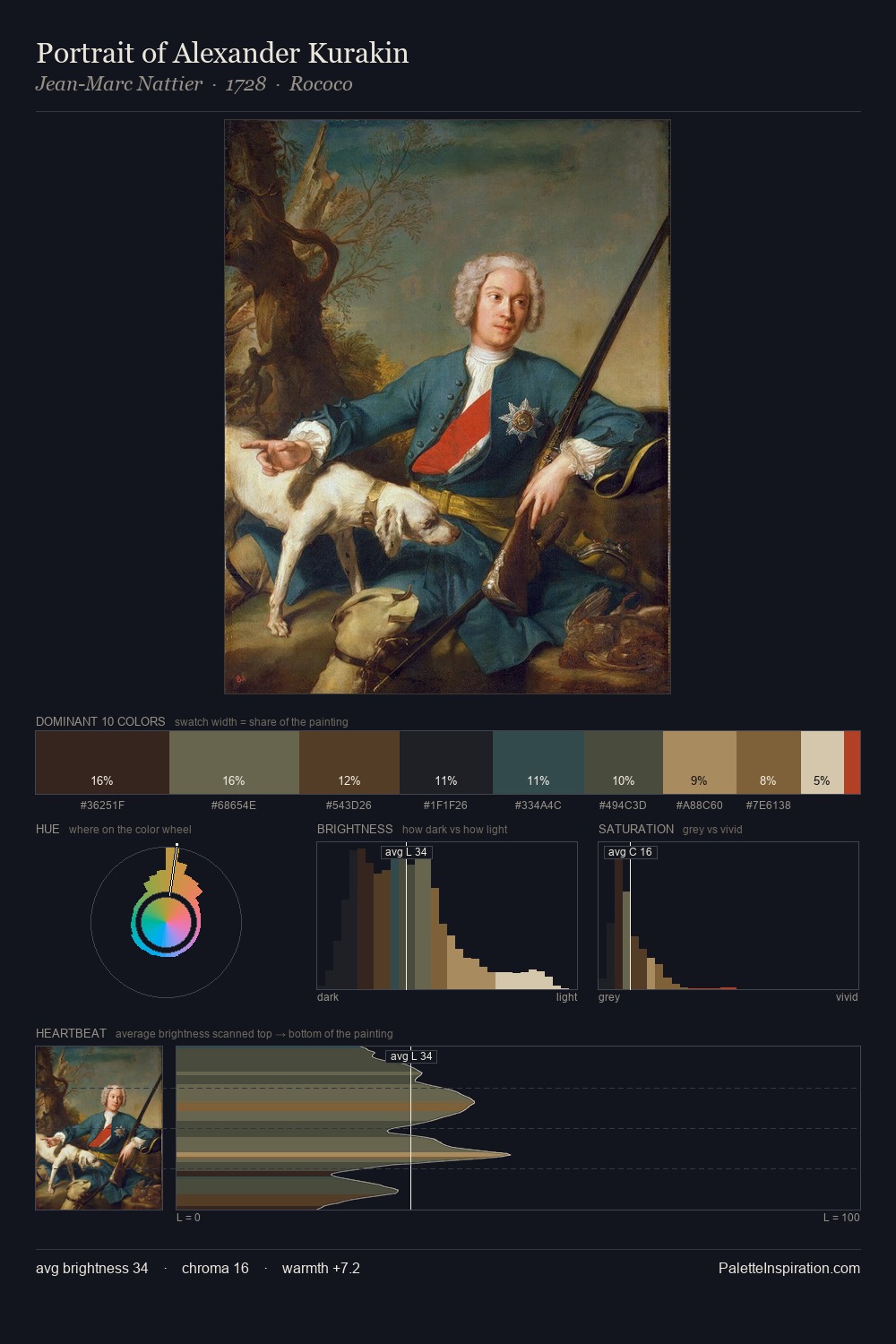
Task: Click the "BRIGHTNESS" section heading
Action: pos(355,829)
